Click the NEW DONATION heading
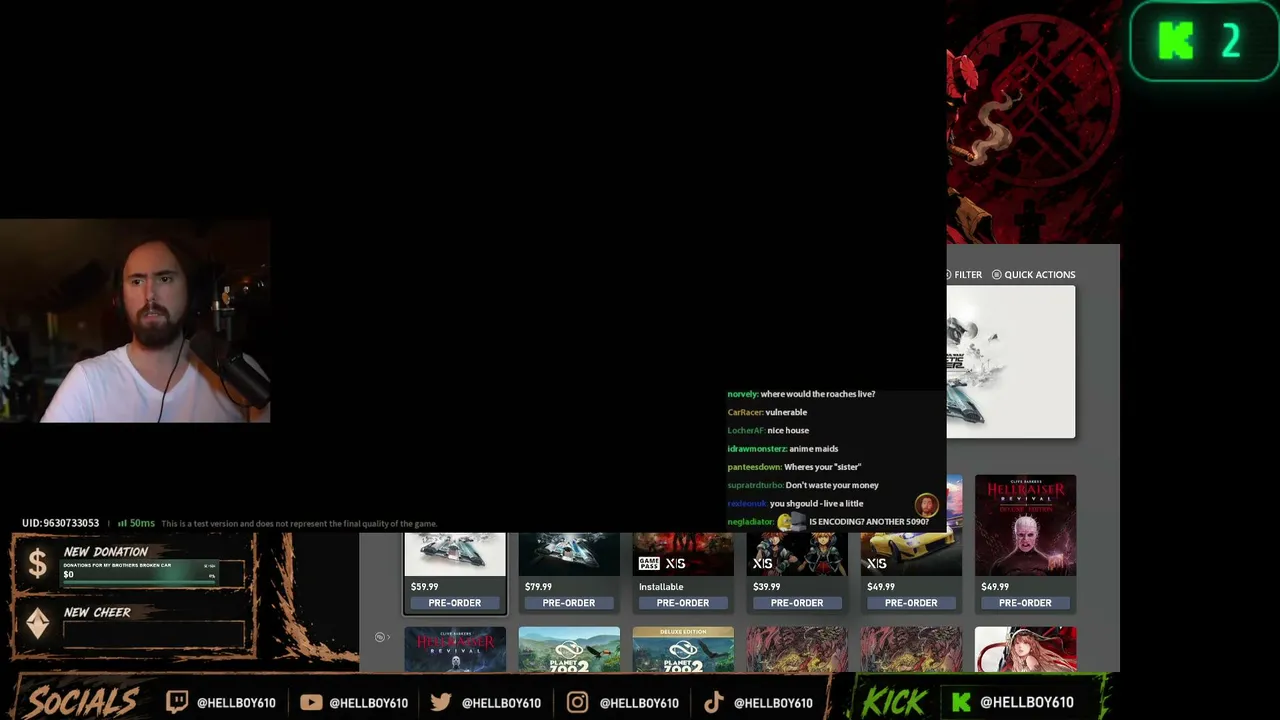Screen dimensions: 1280x720 [x=105, y=552]
